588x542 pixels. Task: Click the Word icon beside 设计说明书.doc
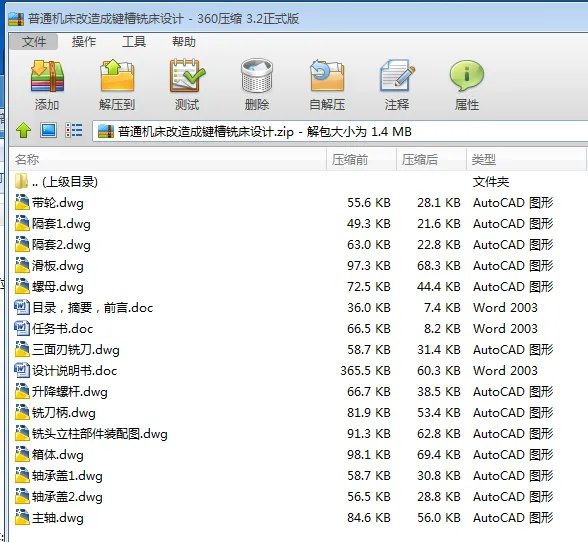pos(22,370)
